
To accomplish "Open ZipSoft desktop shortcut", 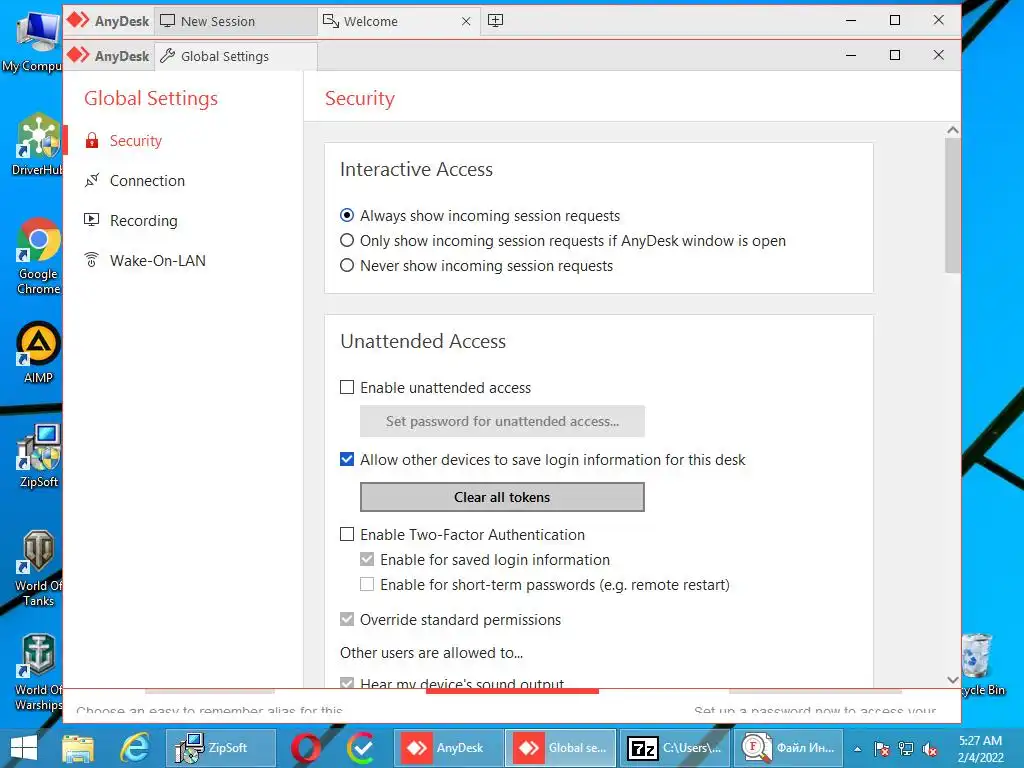I will pyautogui.click(x=39, y=456).
